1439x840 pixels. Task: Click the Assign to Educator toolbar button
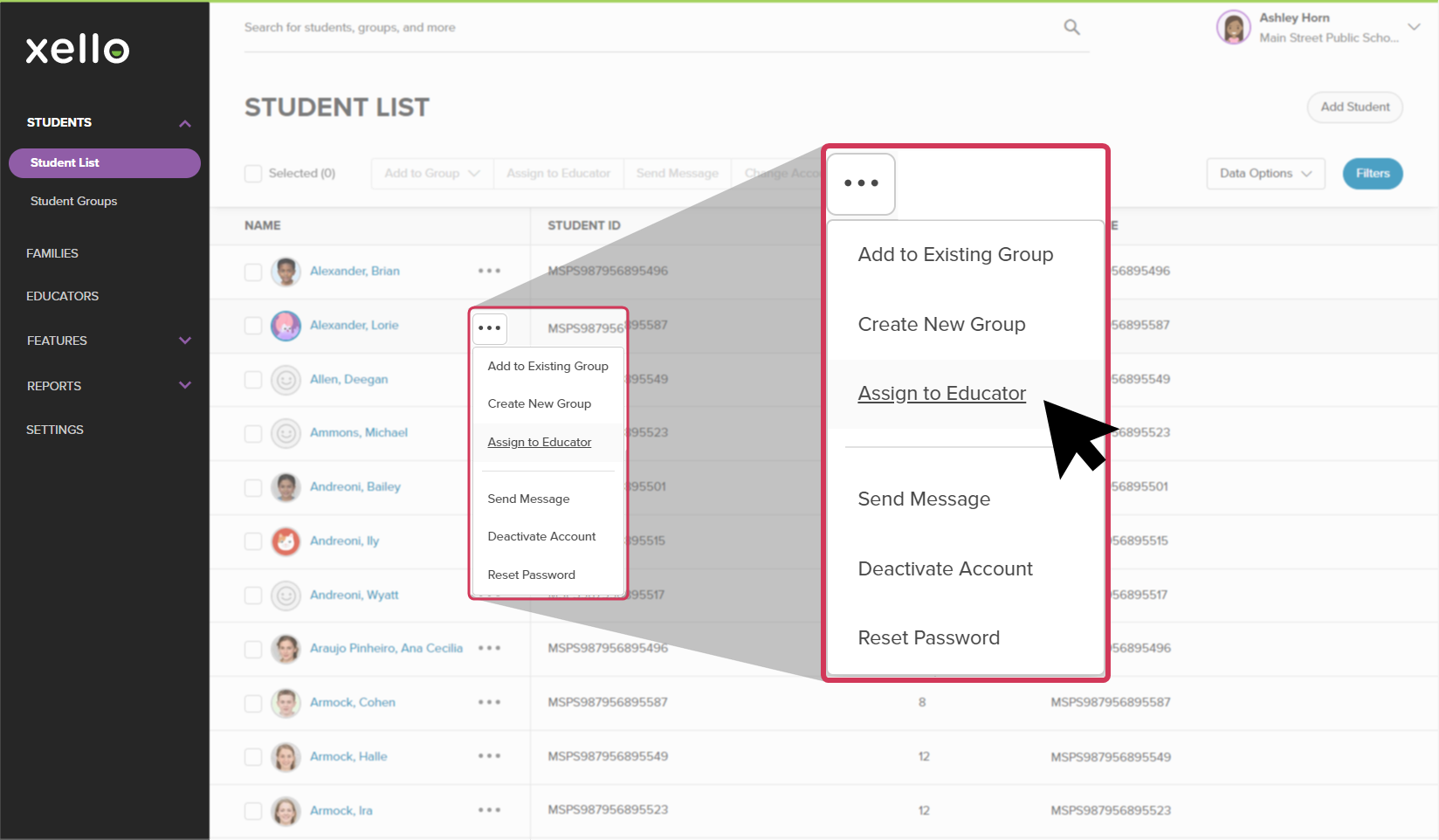(558, 174)
